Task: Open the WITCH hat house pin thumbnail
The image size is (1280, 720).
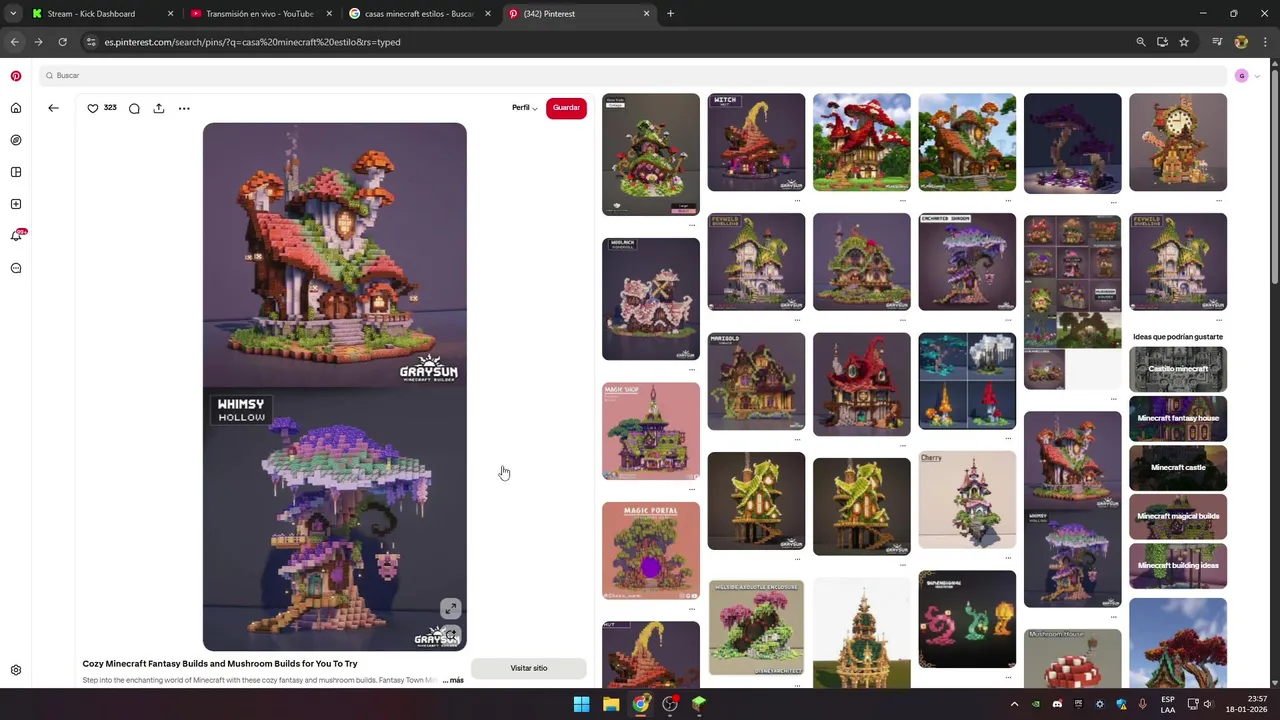Action: [756, 142]
